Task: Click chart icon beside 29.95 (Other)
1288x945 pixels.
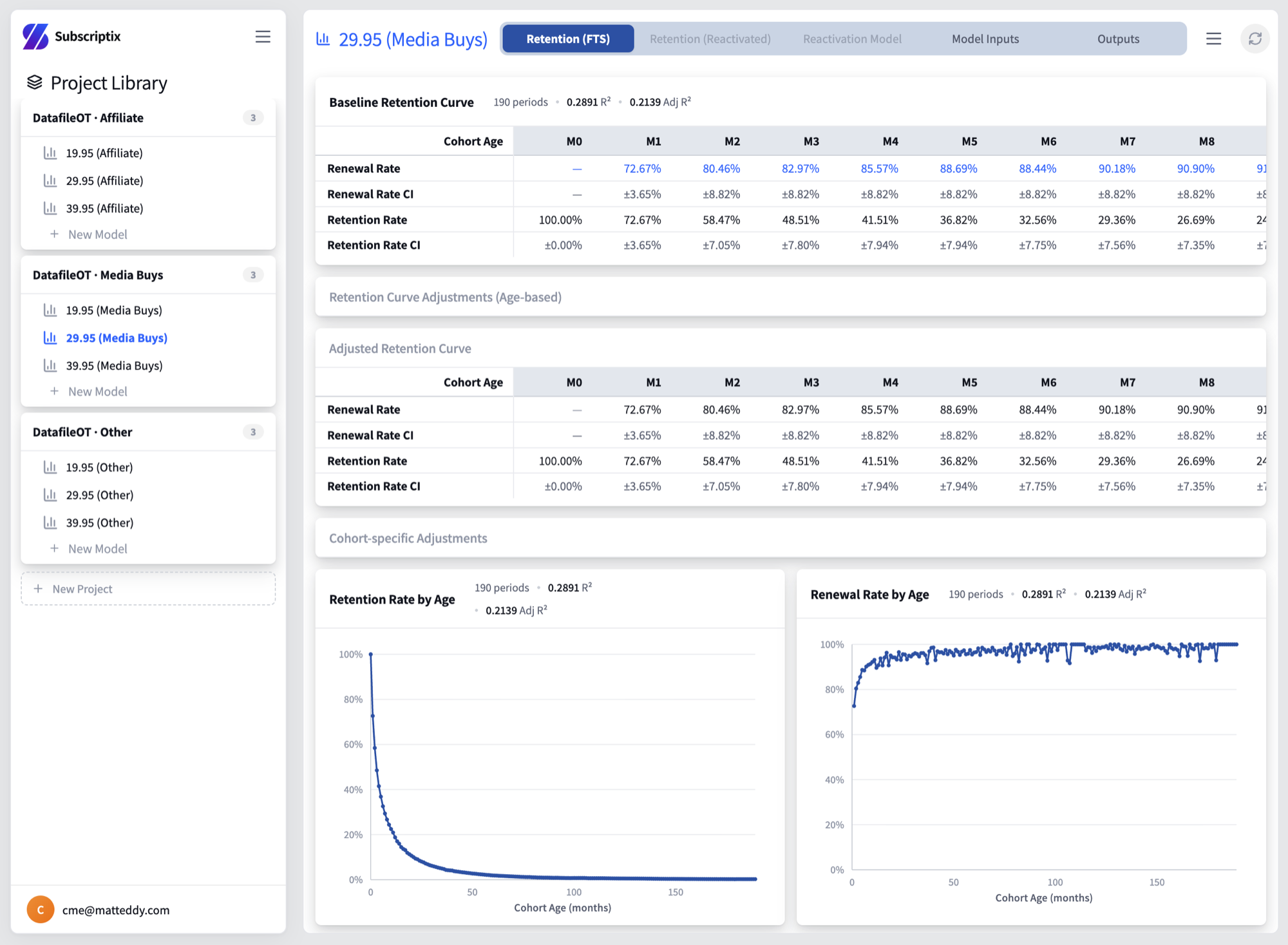Action: pyautogui.click(x=50, y=495)
